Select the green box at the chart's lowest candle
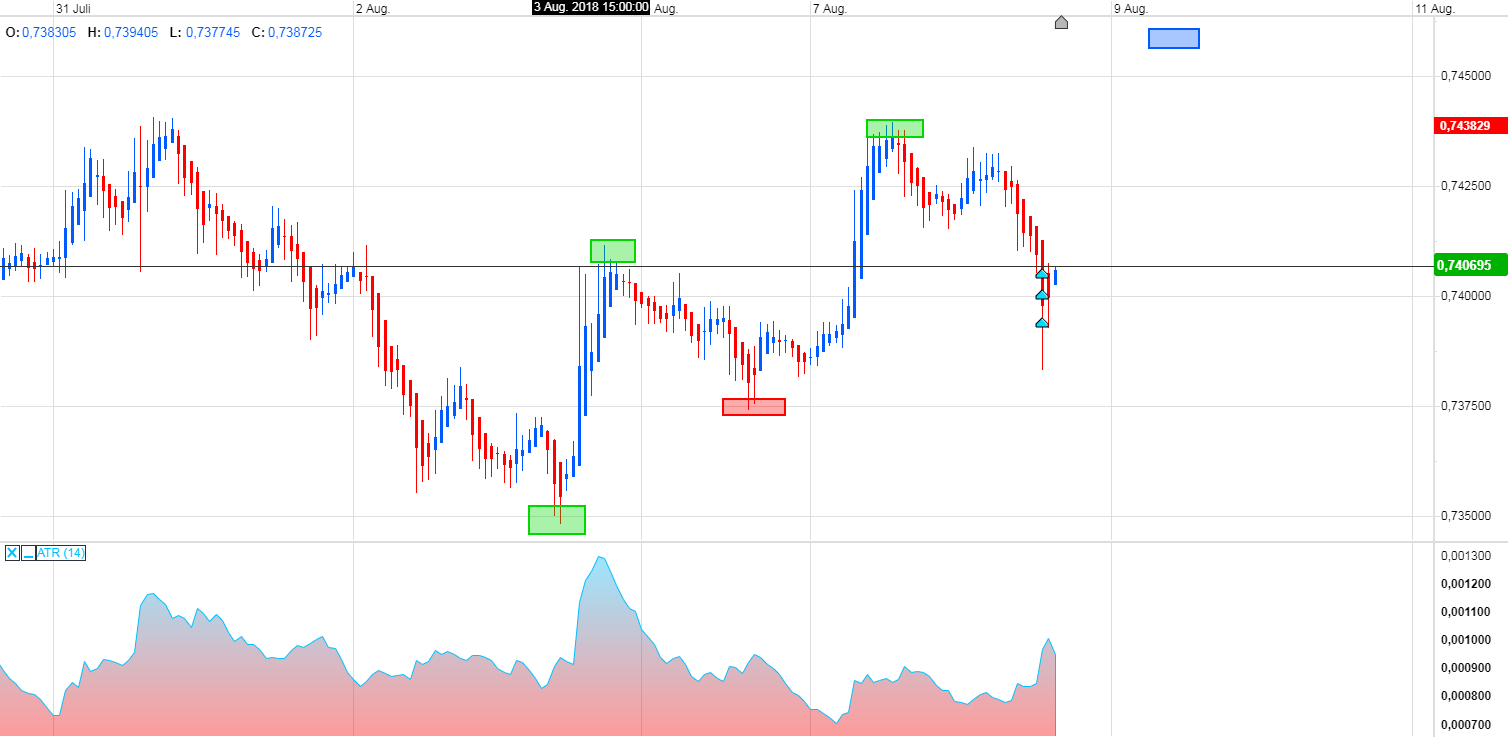The height and width of the screenshot is (742, 1508). click(x=556, y=520)
